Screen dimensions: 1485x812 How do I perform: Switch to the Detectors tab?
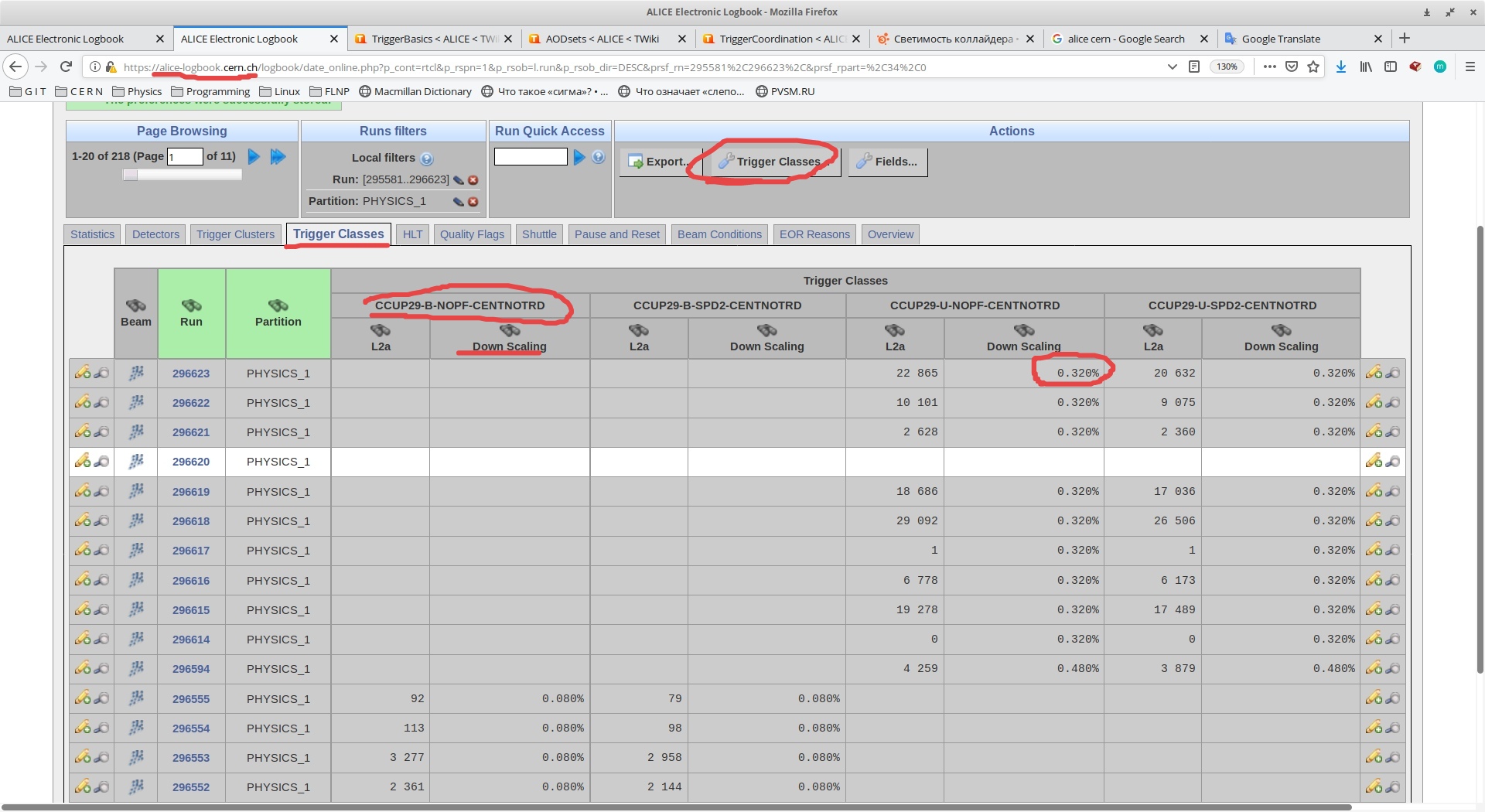[155, 234]
